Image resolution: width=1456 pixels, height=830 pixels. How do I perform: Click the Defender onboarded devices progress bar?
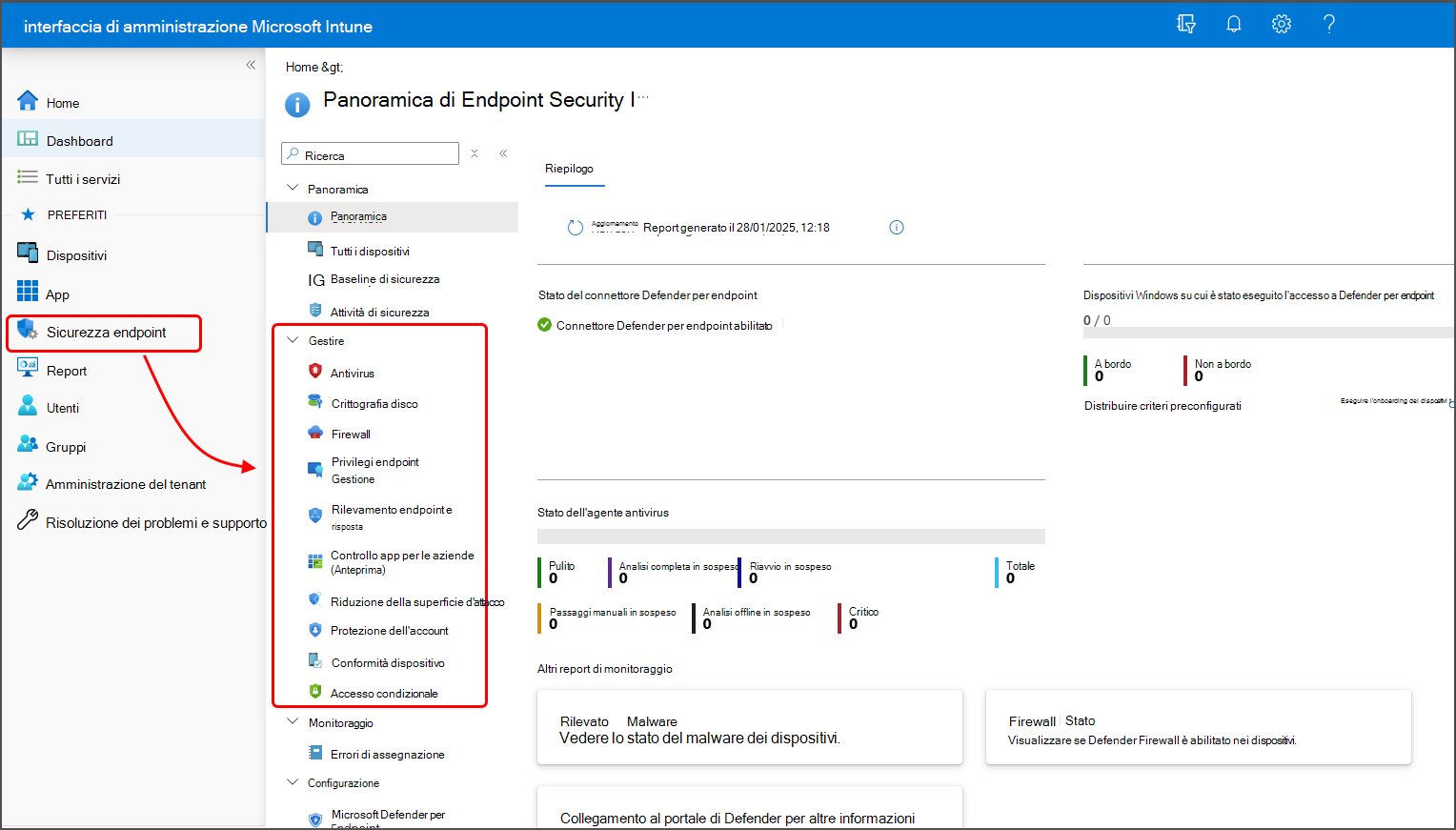(1268, 333)
